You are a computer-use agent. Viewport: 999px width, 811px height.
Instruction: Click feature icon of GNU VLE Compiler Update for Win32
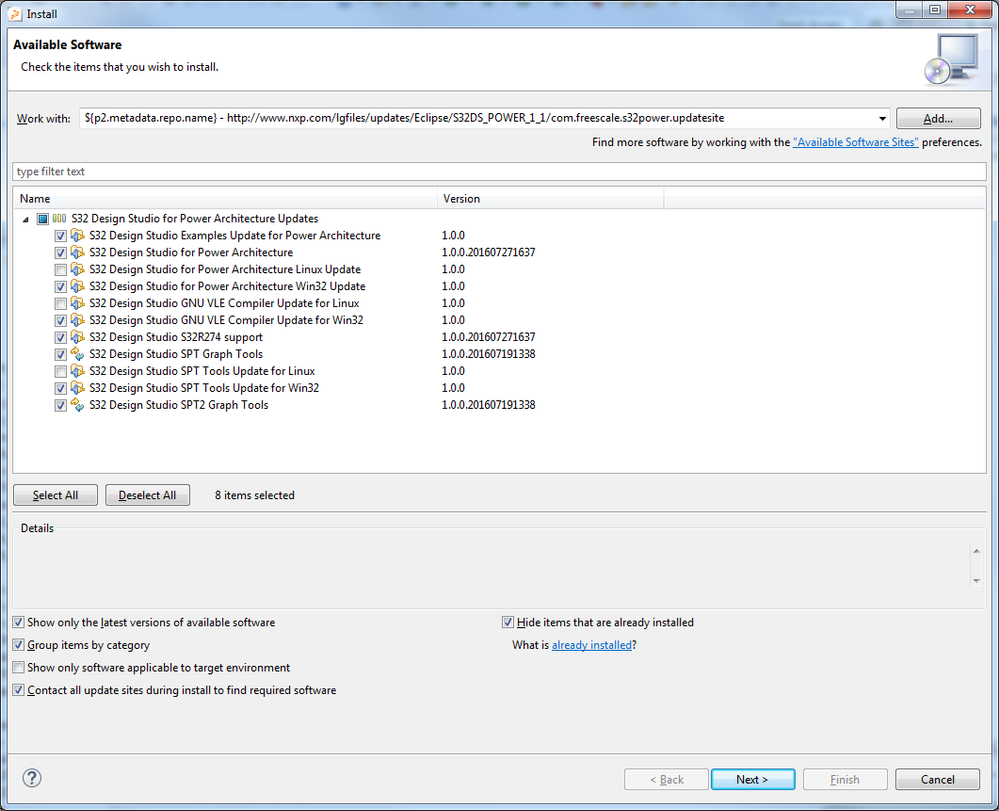coord(77,320)
